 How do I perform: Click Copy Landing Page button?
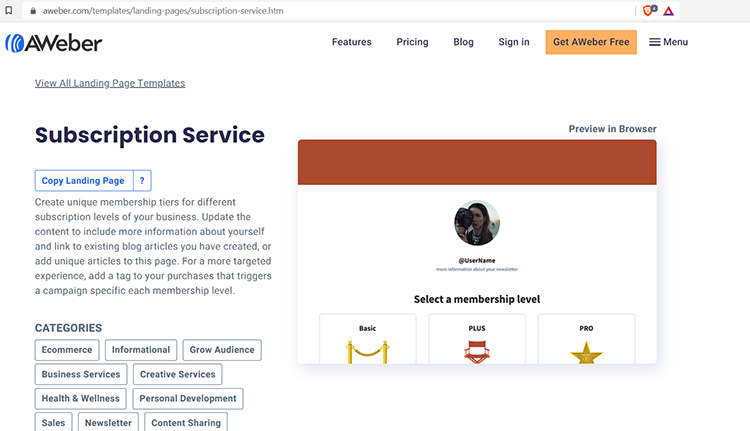pyautogui.click(x=84, y=180)
